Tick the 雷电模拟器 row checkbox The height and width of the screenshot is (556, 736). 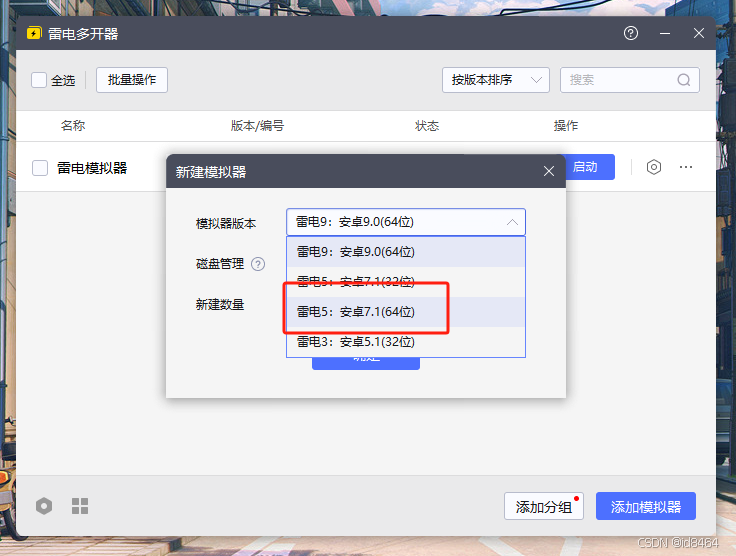[40, 168]
